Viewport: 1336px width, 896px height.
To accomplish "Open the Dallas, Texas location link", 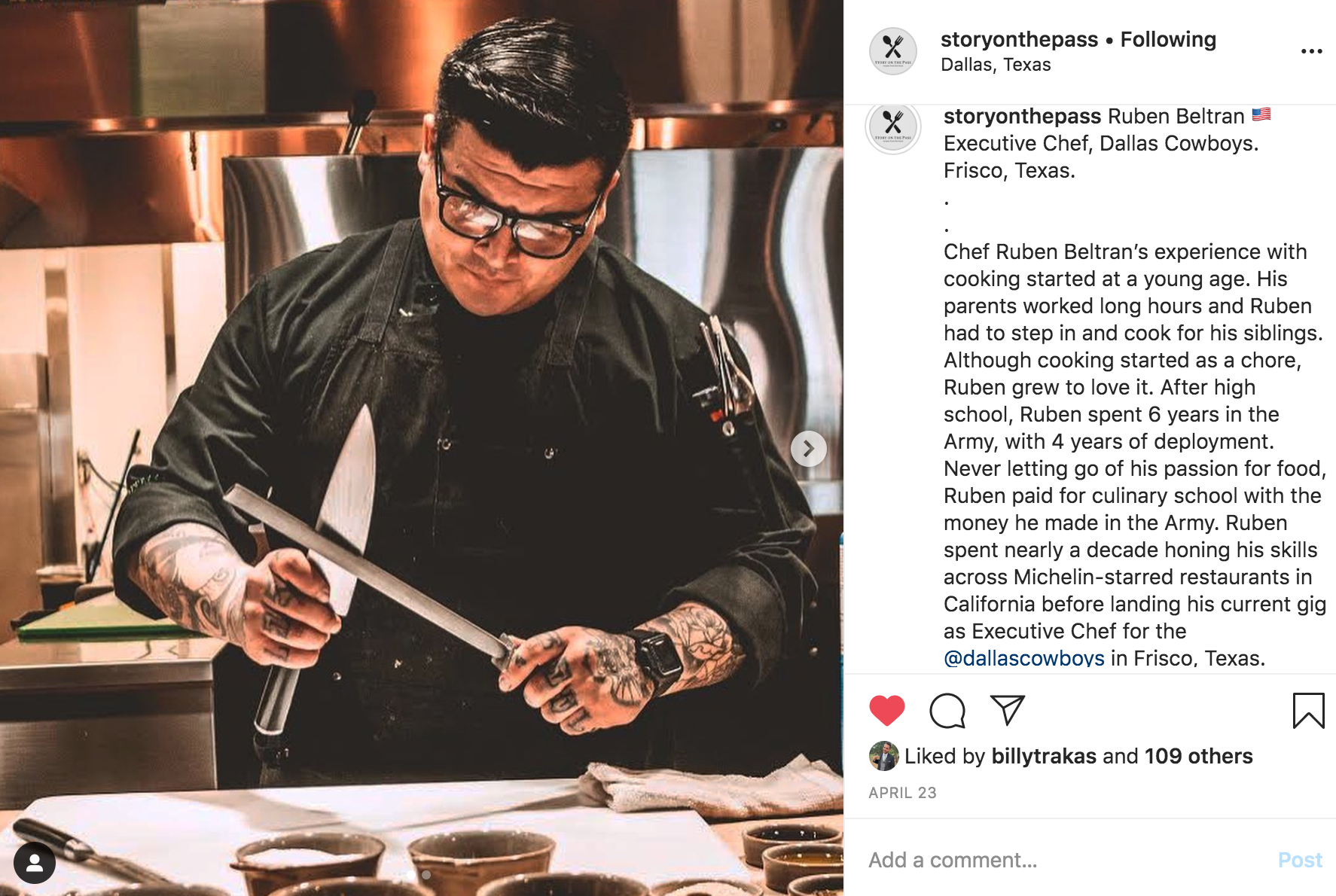I will coord(996,65).
